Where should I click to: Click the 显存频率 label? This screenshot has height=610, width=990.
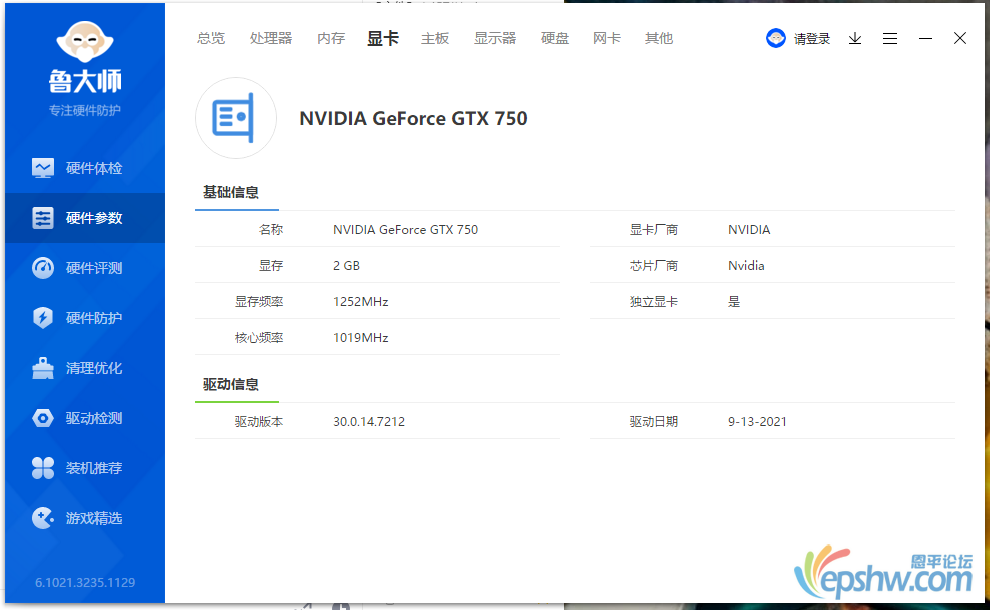pyautogui.click(x=259, y=302)
